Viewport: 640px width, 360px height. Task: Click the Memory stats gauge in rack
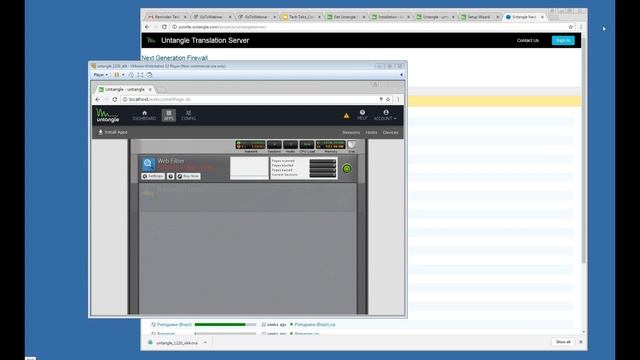331,145
